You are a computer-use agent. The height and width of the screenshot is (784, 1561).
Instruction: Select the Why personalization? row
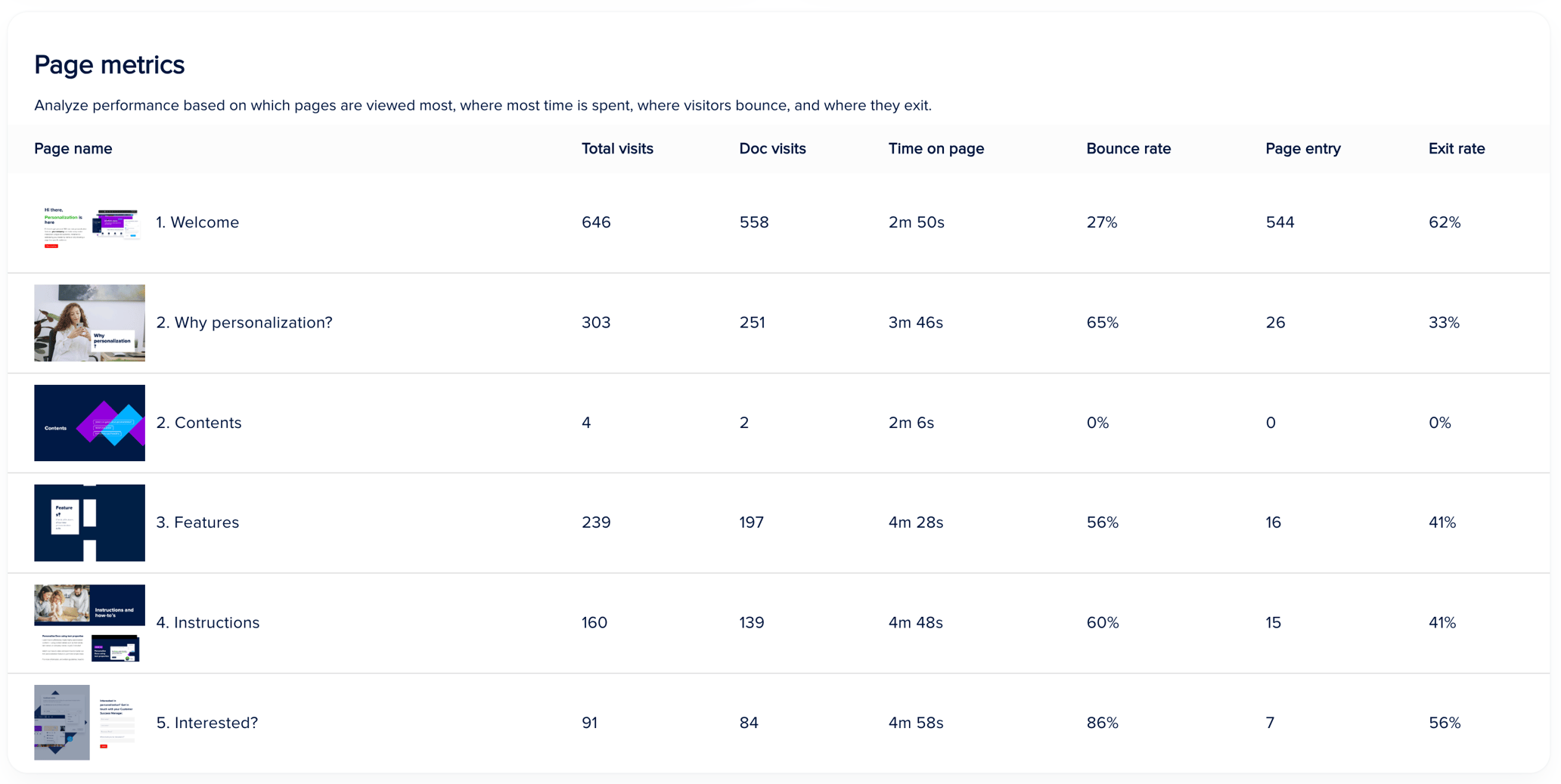coord(245,323)
